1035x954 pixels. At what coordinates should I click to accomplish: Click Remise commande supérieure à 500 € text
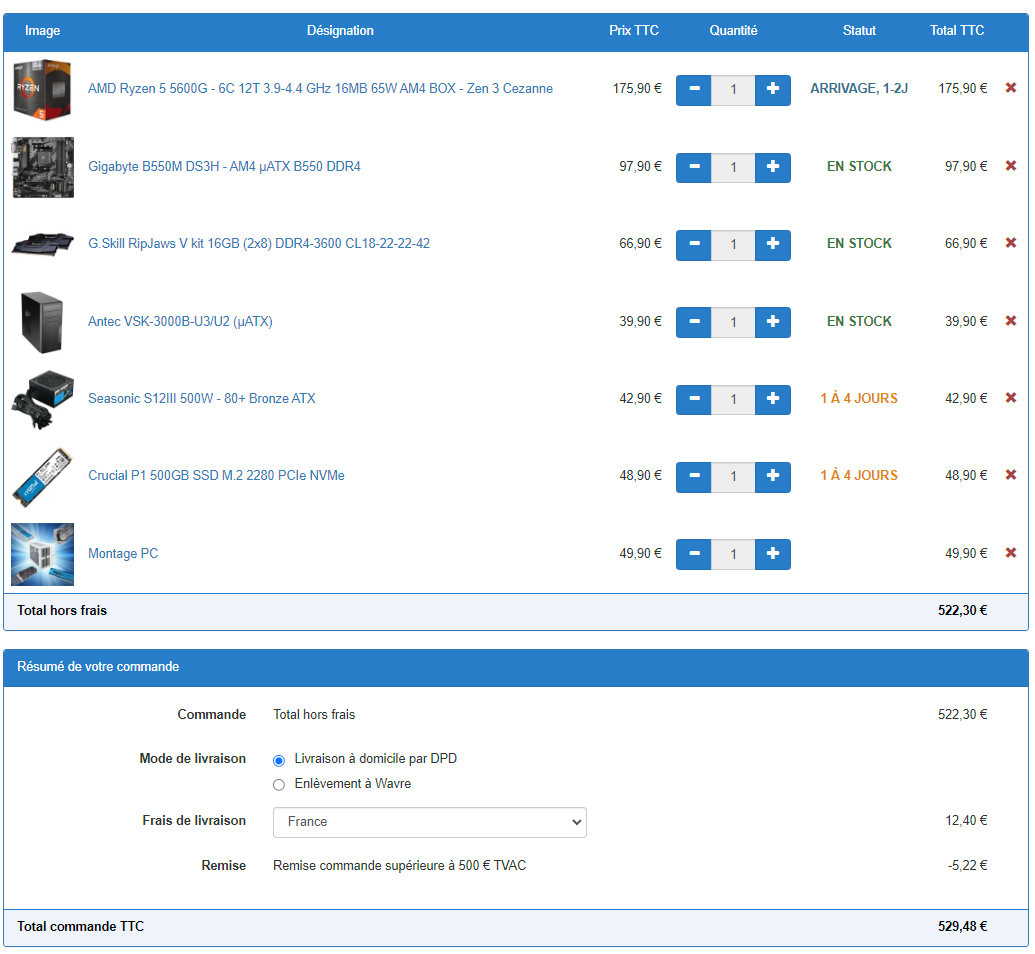(399, 866)
